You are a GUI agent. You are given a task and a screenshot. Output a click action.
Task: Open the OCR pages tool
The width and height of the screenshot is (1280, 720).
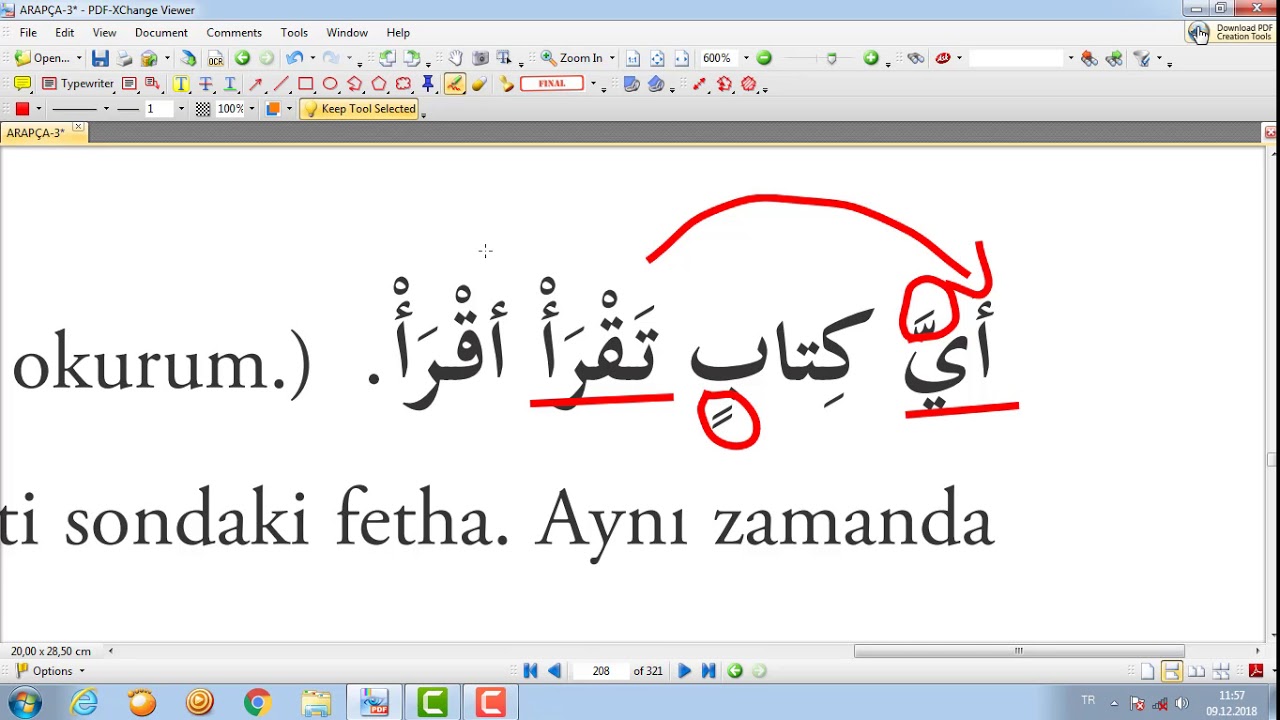[x=215, y=58]
